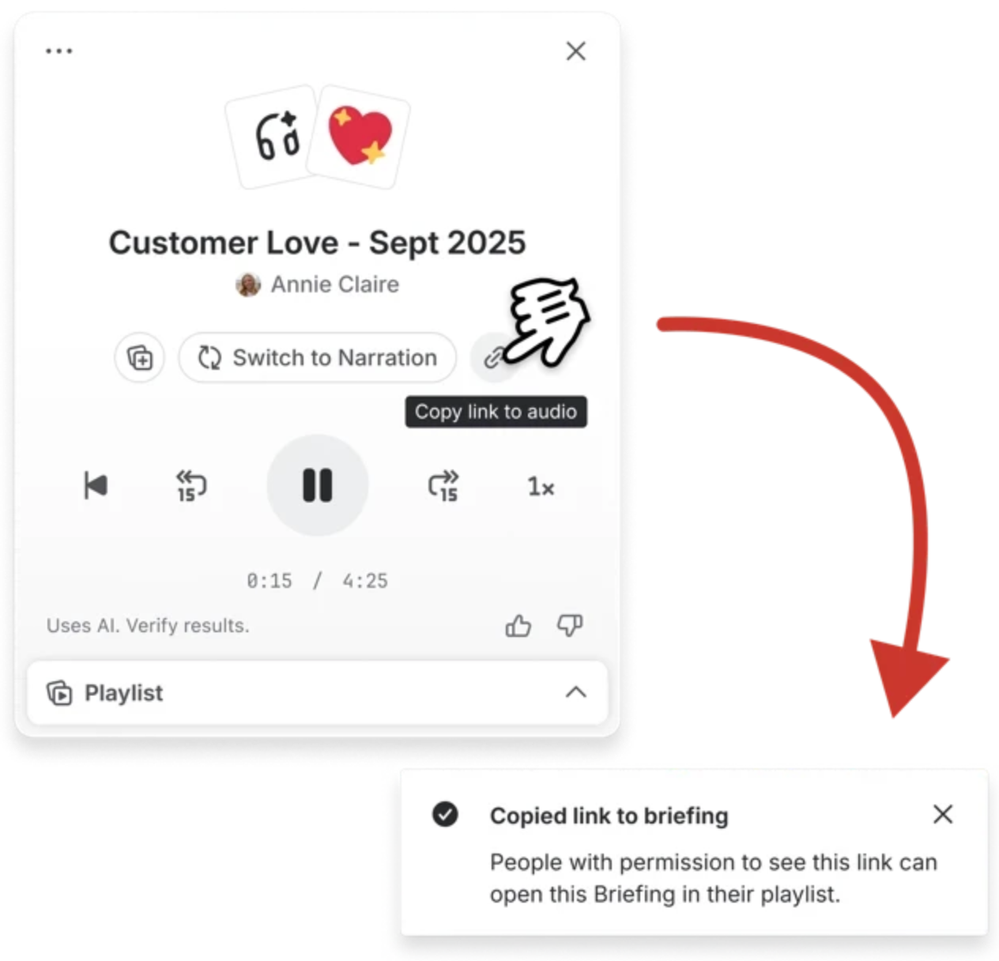Rewind 15 seconds
Viewport: 999px width, 961px height.
pyautogui.click(x=190, y=486)
